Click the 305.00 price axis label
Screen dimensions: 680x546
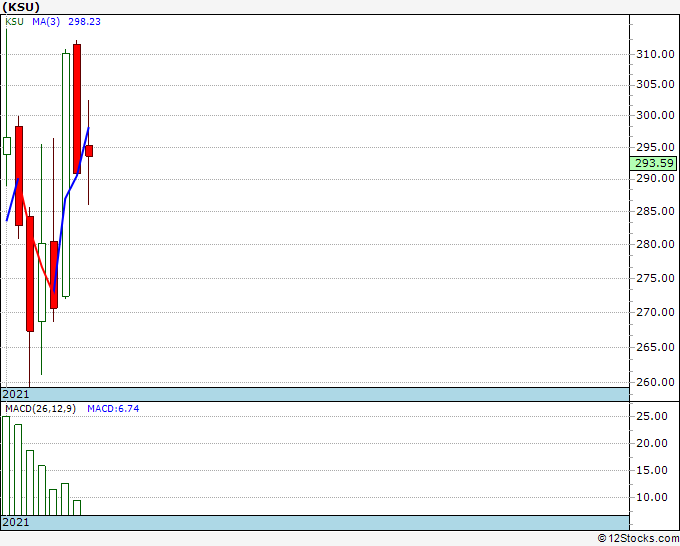coord(655,84)
